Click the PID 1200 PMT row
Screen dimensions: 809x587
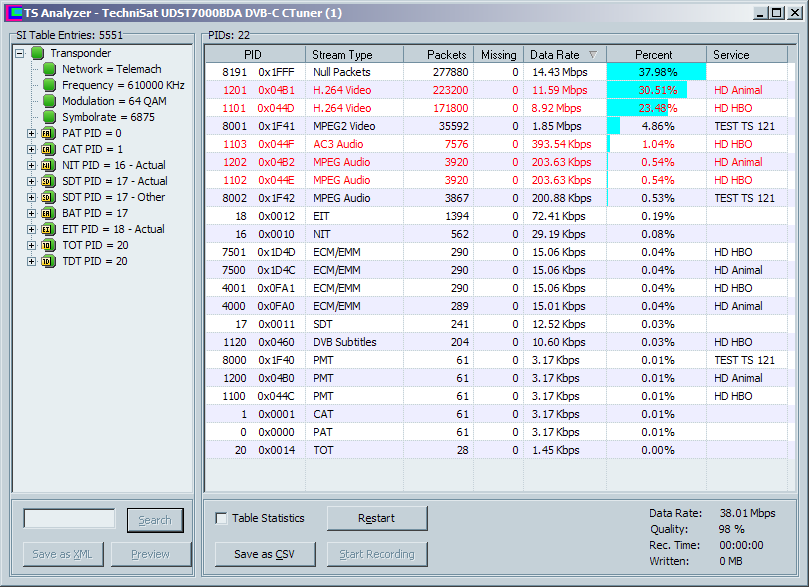(496, 378)
